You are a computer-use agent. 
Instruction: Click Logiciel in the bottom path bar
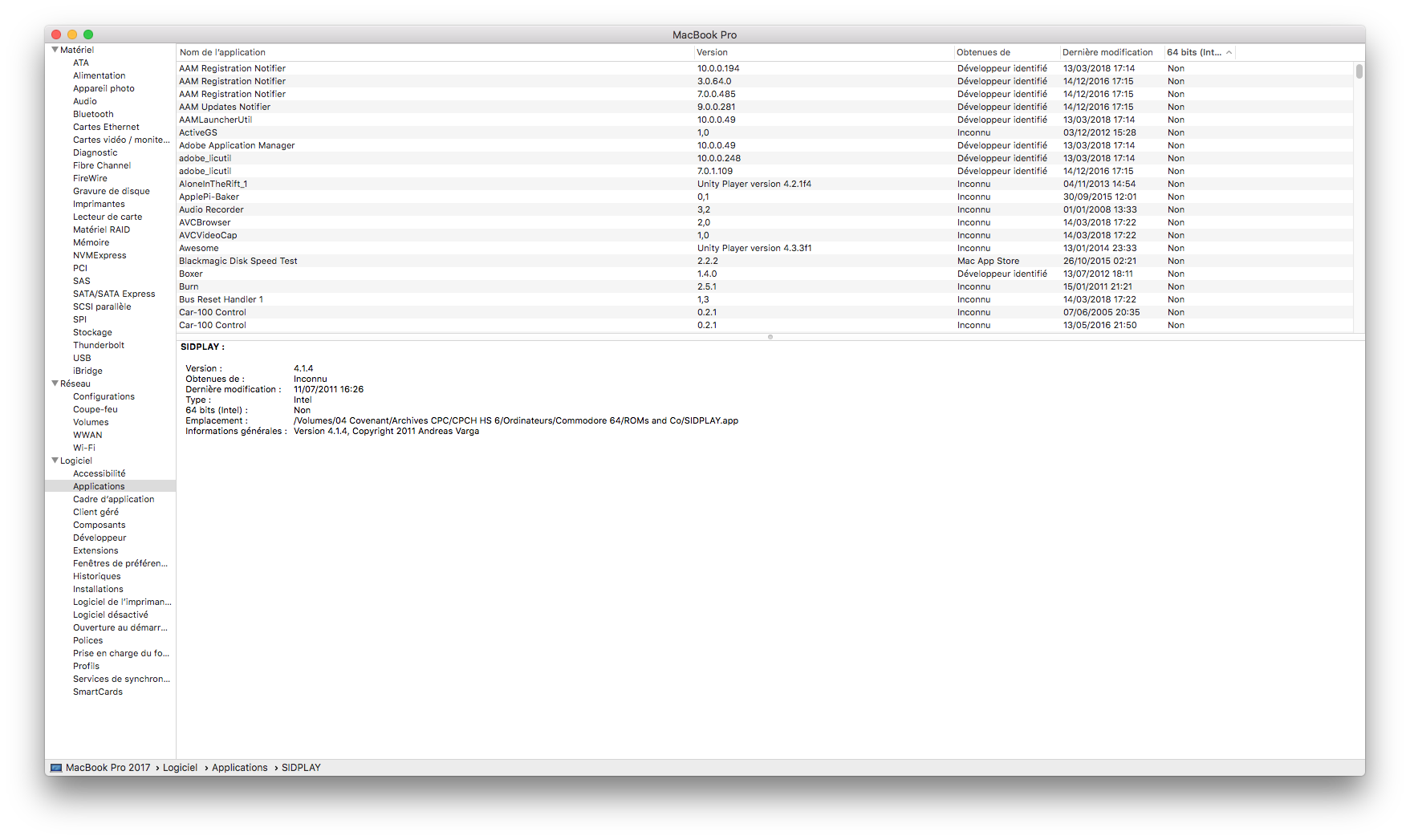click(180, 768)
